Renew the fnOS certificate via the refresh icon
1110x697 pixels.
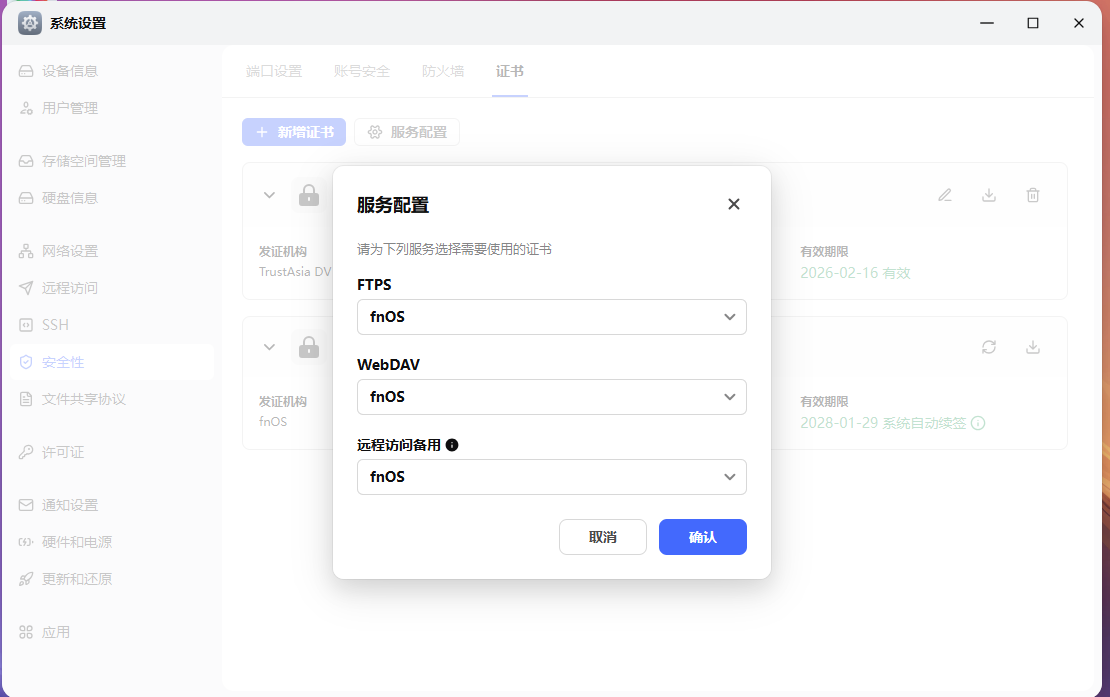coord(989,347)
